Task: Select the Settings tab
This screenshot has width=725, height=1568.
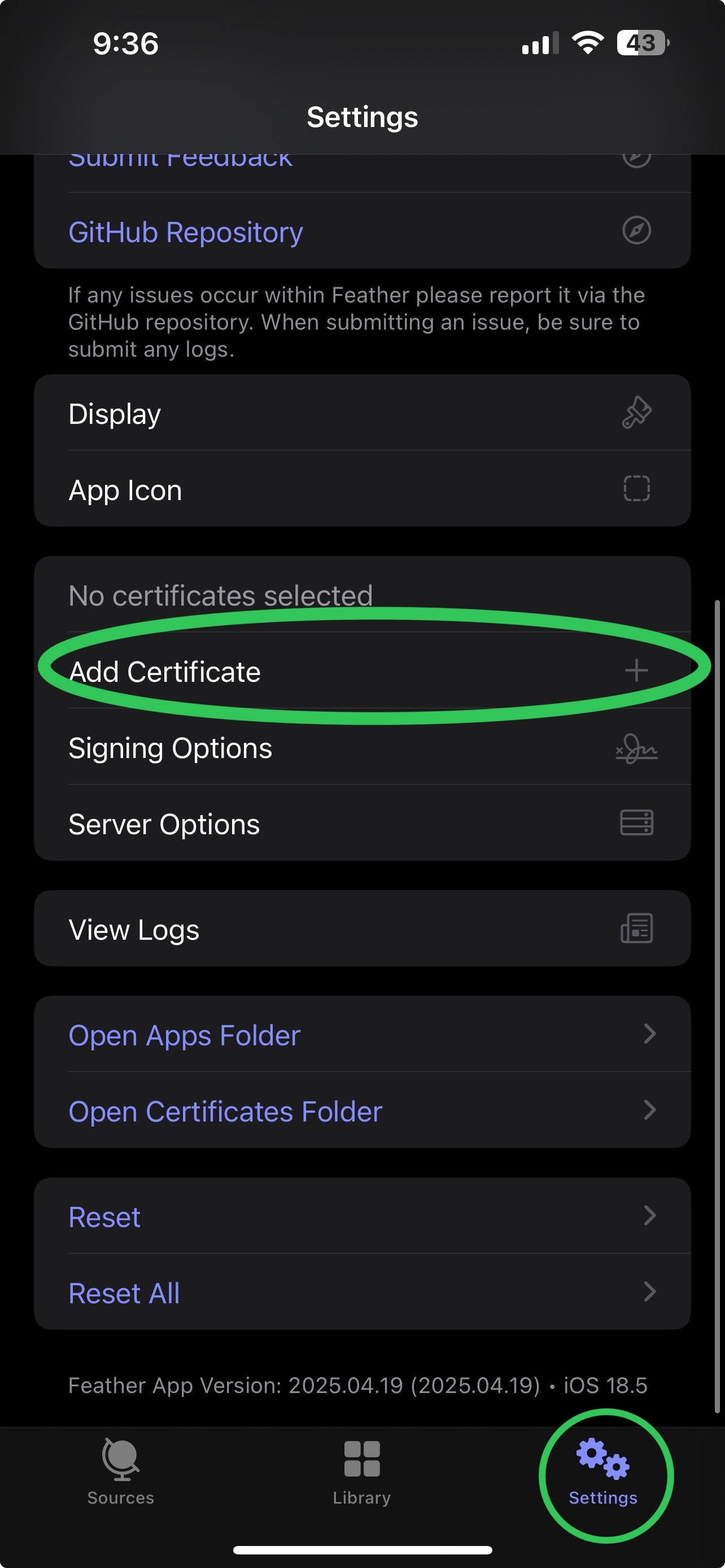Action: point(602,1472)
